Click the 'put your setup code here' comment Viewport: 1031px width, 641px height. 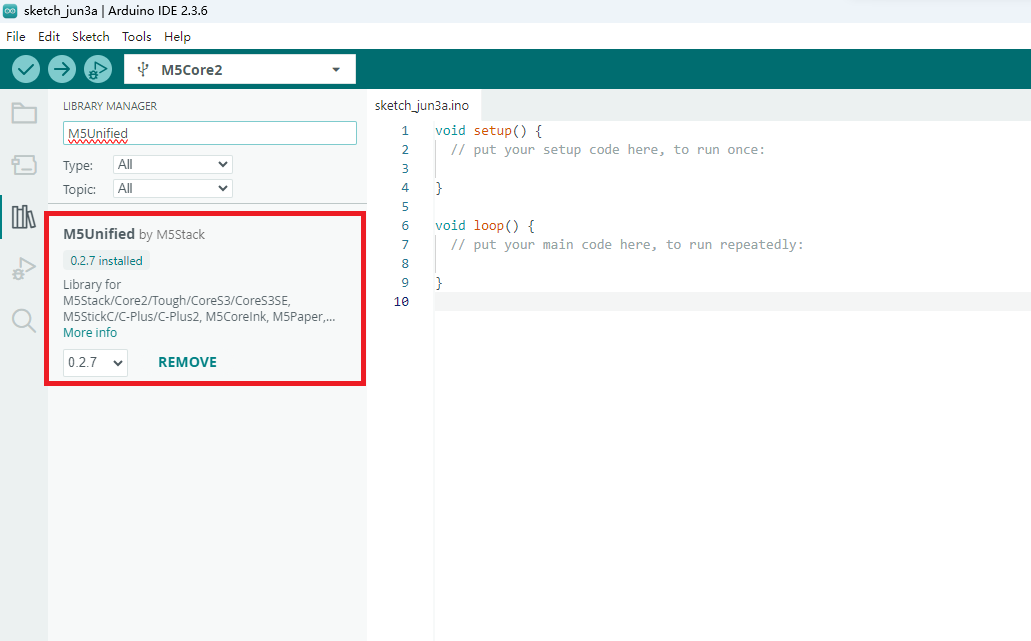coord(608,150)
